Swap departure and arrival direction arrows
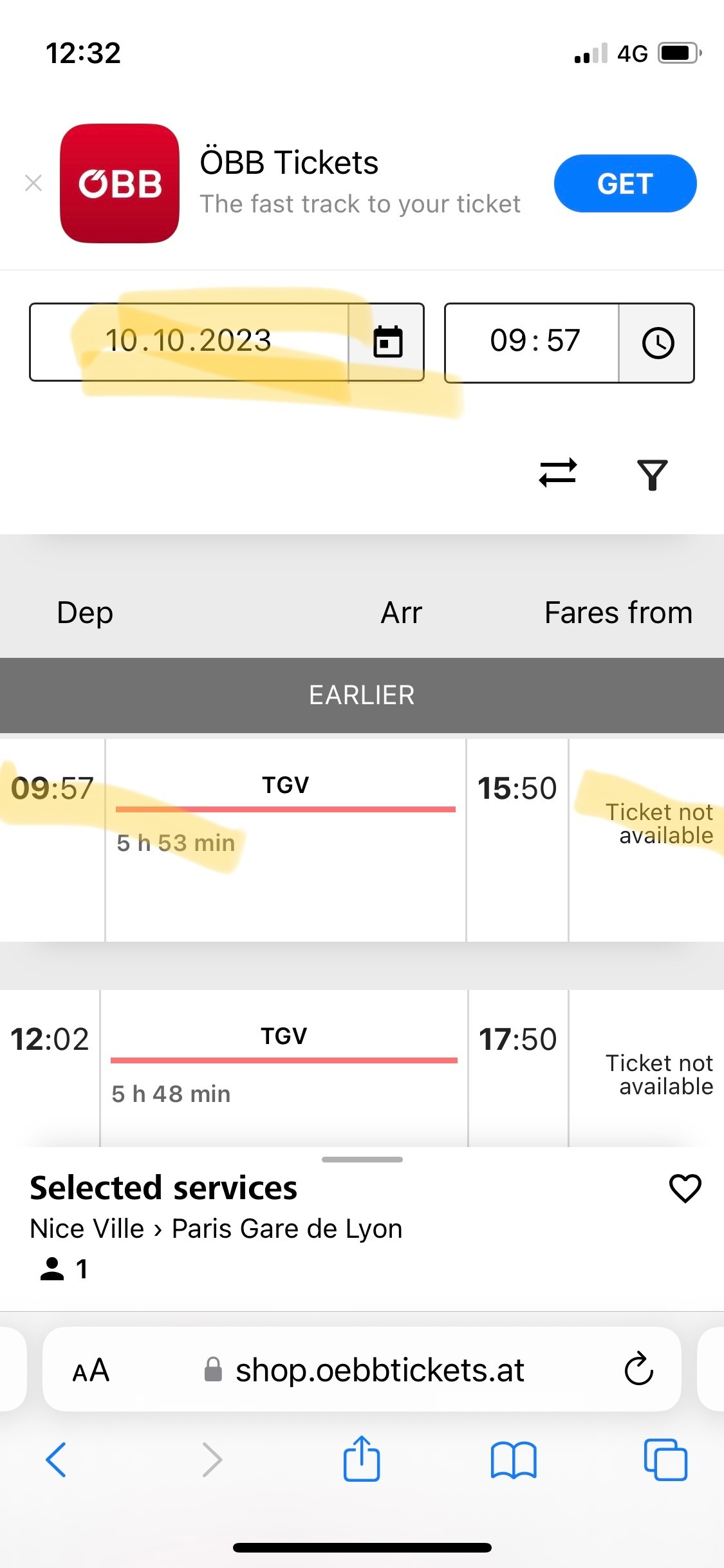This screenshot has height=1568, width=724. pos(558,474)
